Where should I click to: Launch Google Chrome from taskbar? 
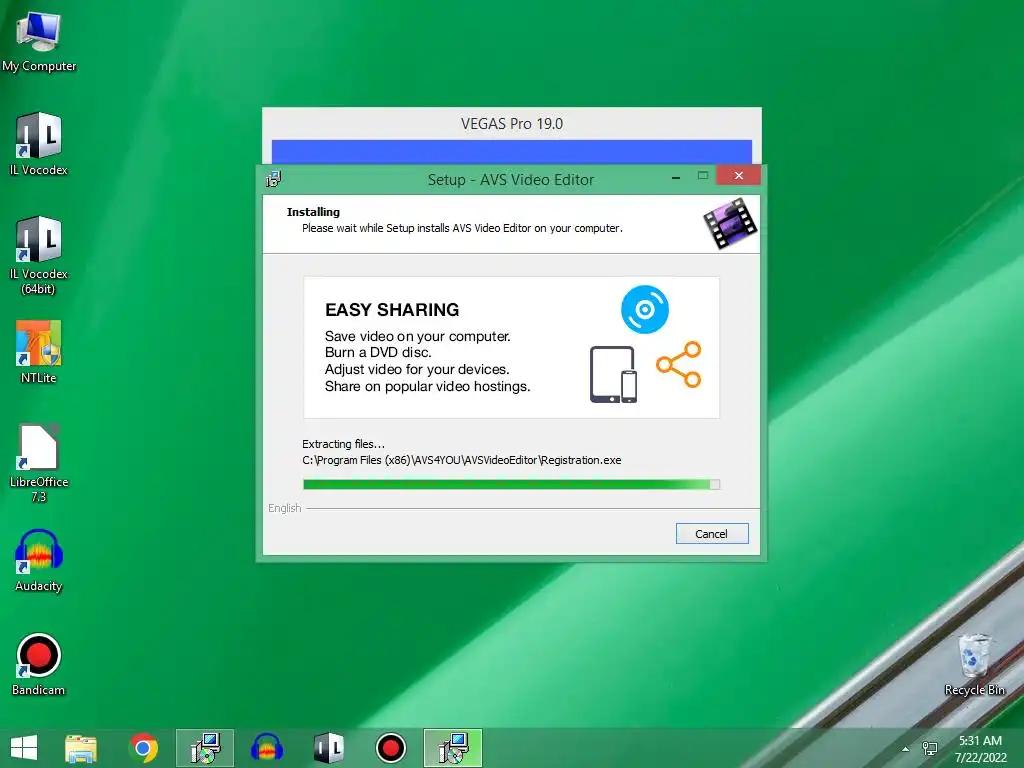tap(143, 748)
